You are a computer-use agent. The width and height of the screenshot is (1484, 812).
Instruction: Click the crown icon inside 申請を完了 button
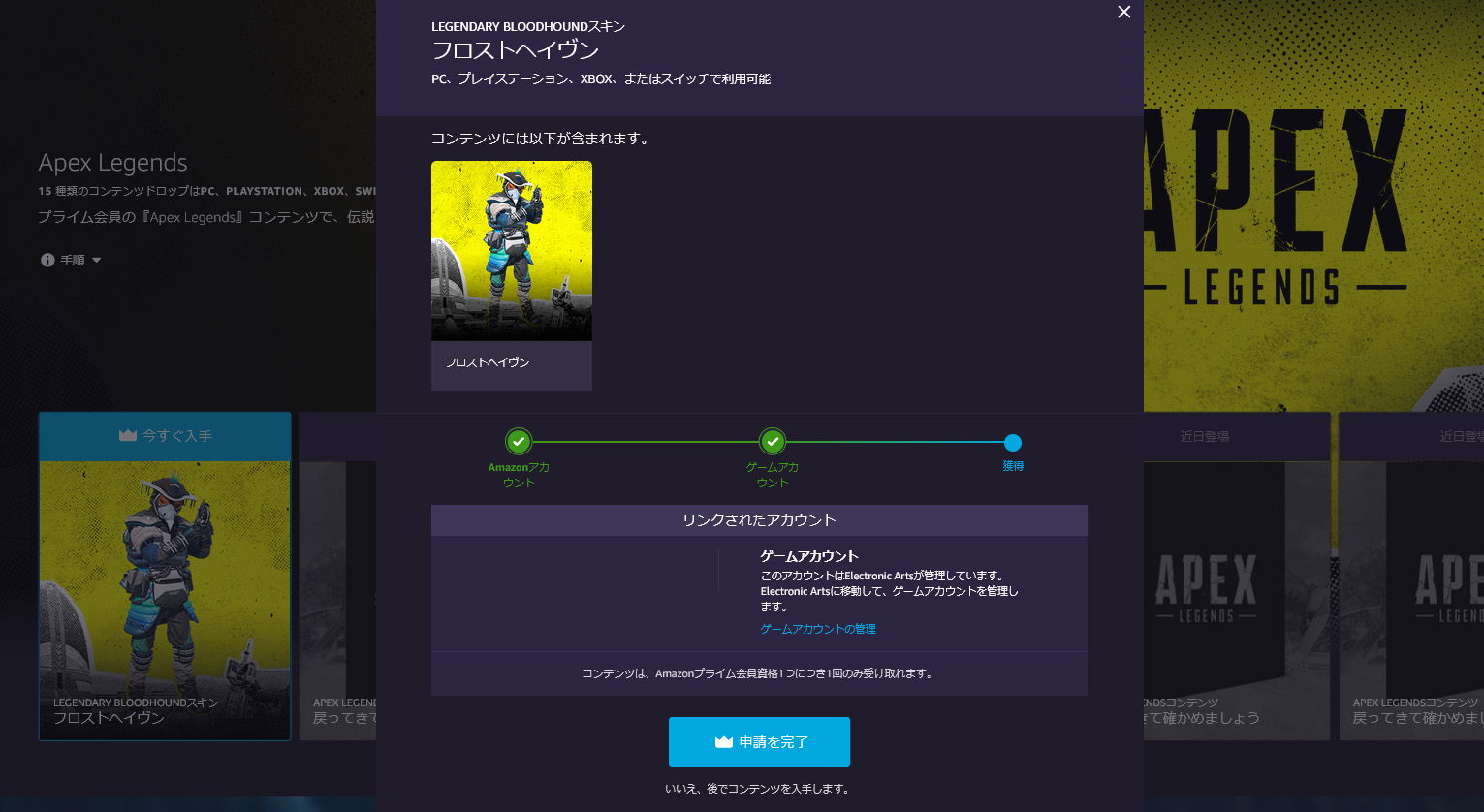[x=723, y=742]
